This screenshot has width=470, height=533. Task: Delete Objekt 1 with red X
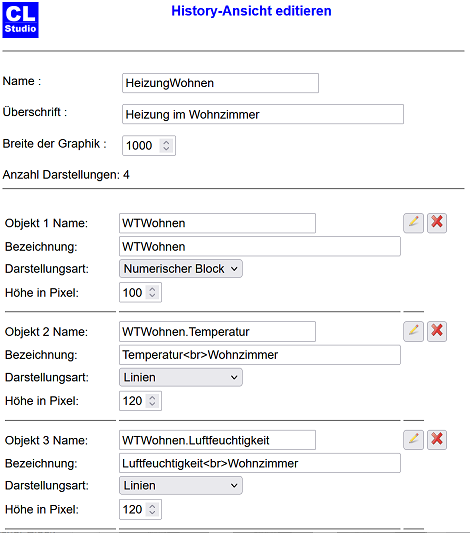coord(437,223)
